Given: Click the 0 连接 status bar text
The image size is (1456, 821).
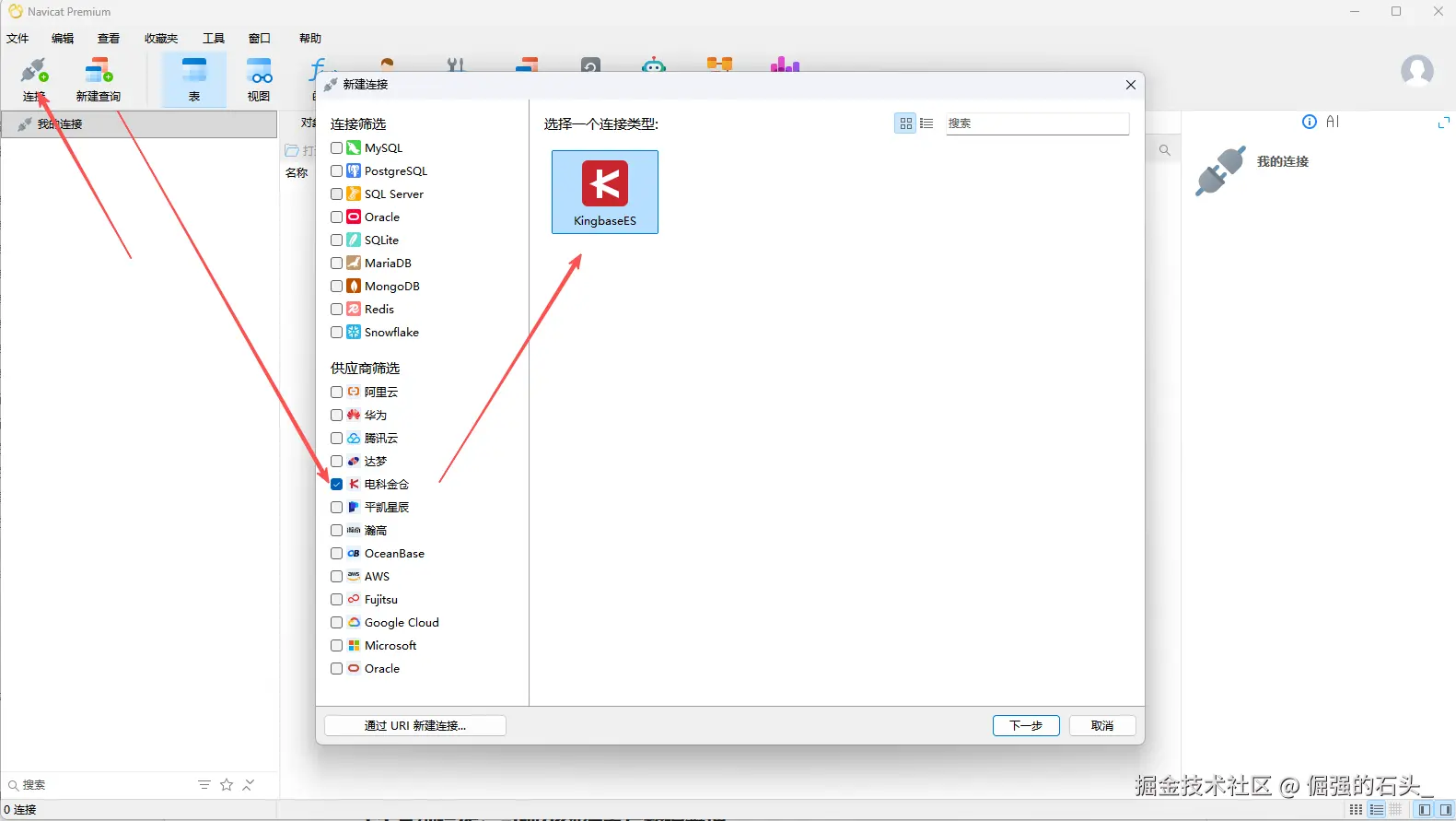Looking at the screenshot, I should click(x=20, y=810).
